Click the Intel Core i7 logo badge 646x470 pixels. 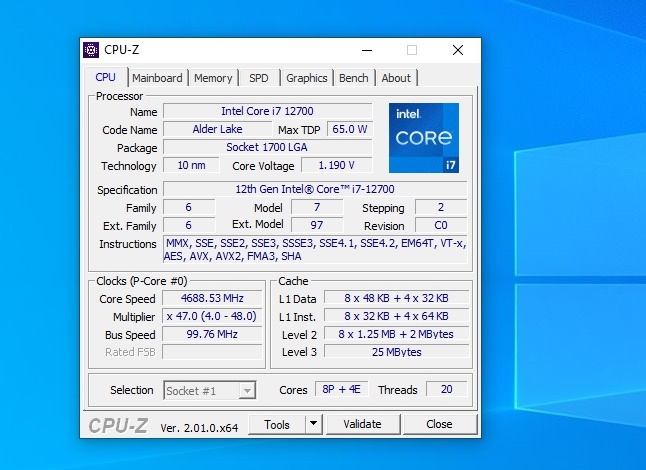[424, 138]
